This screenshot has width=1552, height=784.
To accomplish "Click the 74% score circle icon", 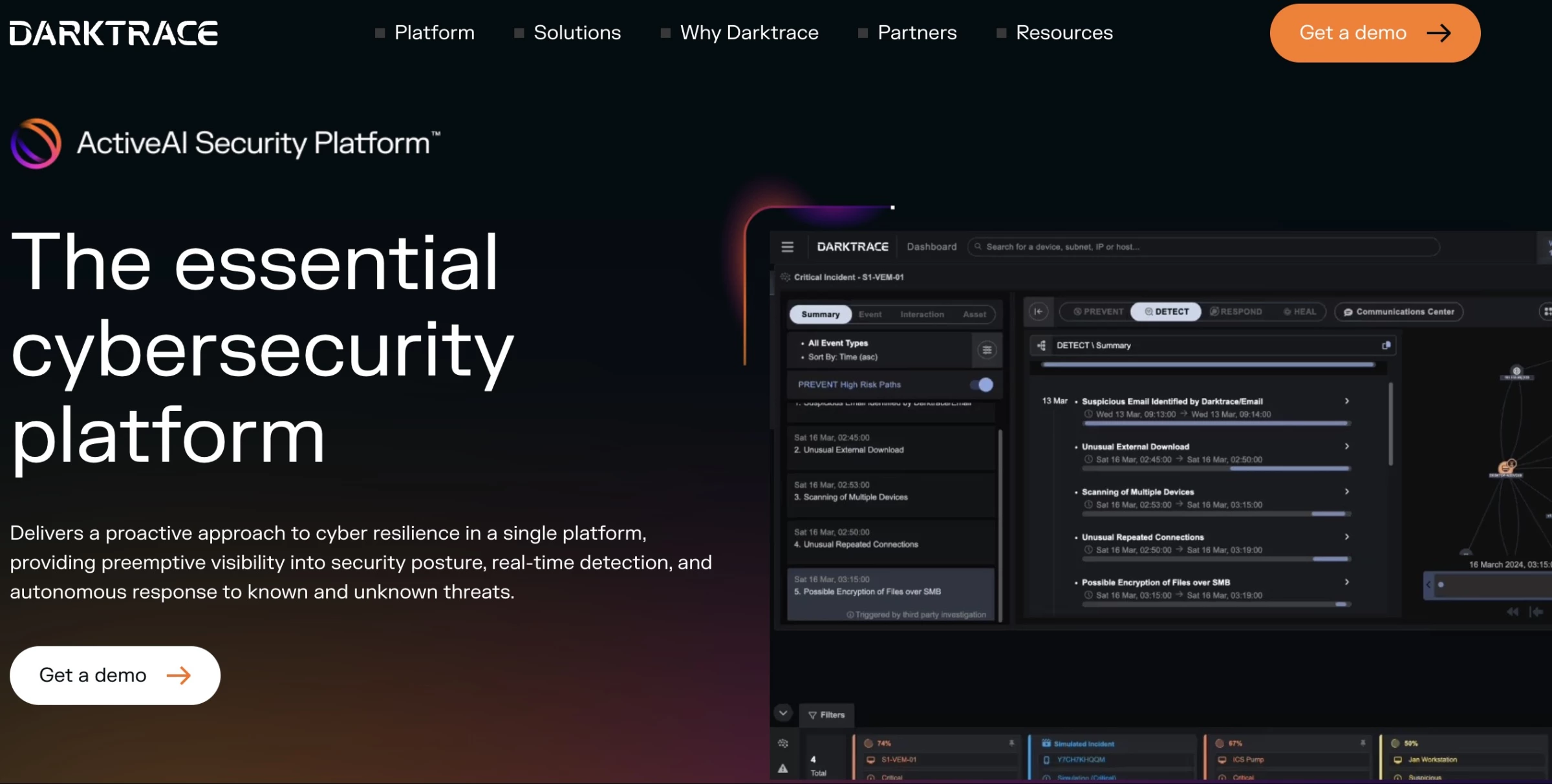I will [x=868, y=743].
